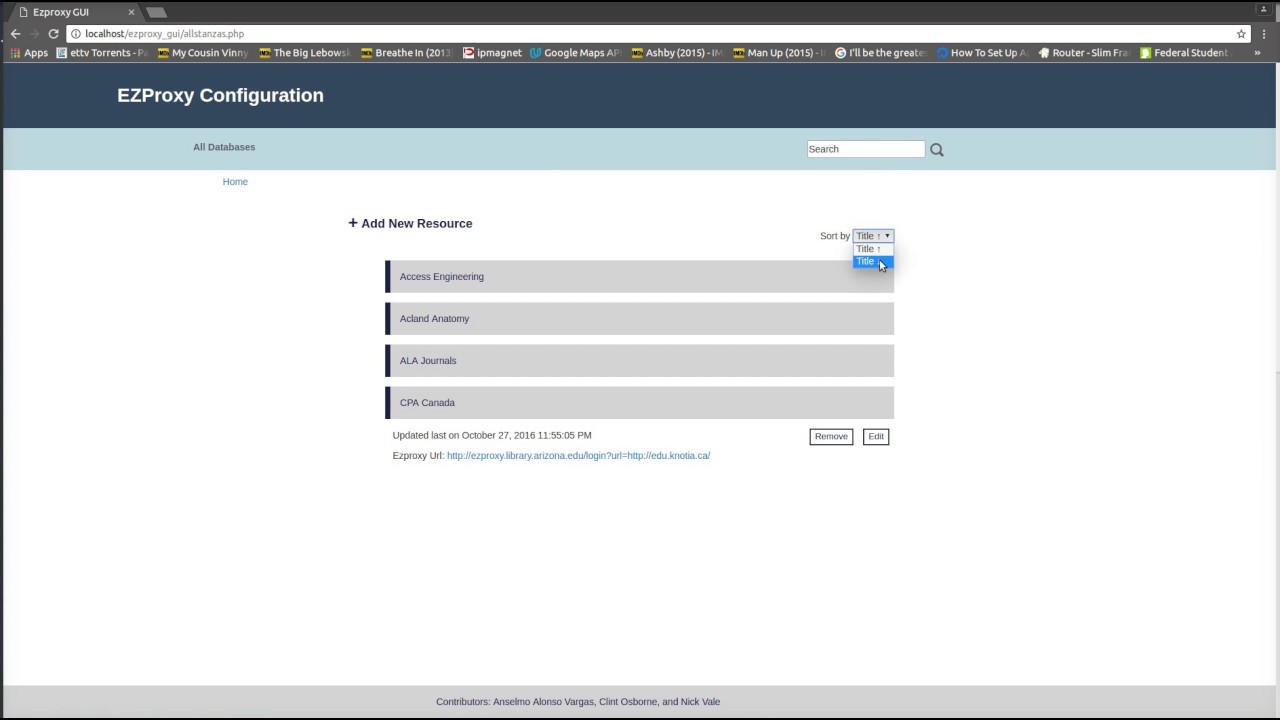Select highlighted Title descending sort option
Screen dimensions: 1280x720
pyautogui.click(x=873, y=261)
